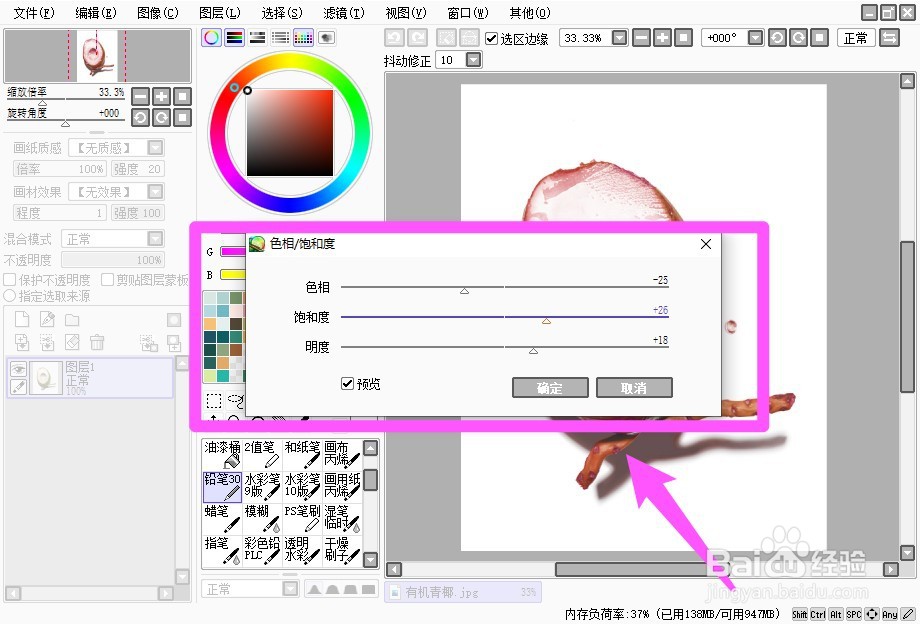Click the 色相 hue slider track

point(505,287)
